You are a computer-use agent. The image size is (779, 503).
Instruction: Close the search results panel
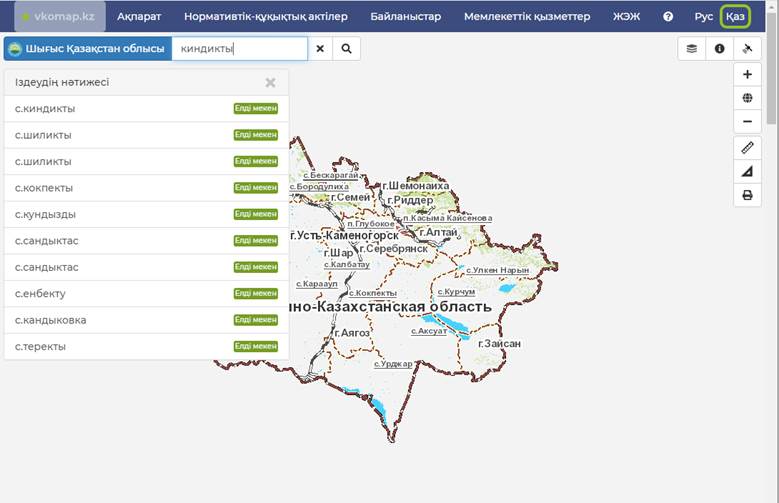pos(270,83)
